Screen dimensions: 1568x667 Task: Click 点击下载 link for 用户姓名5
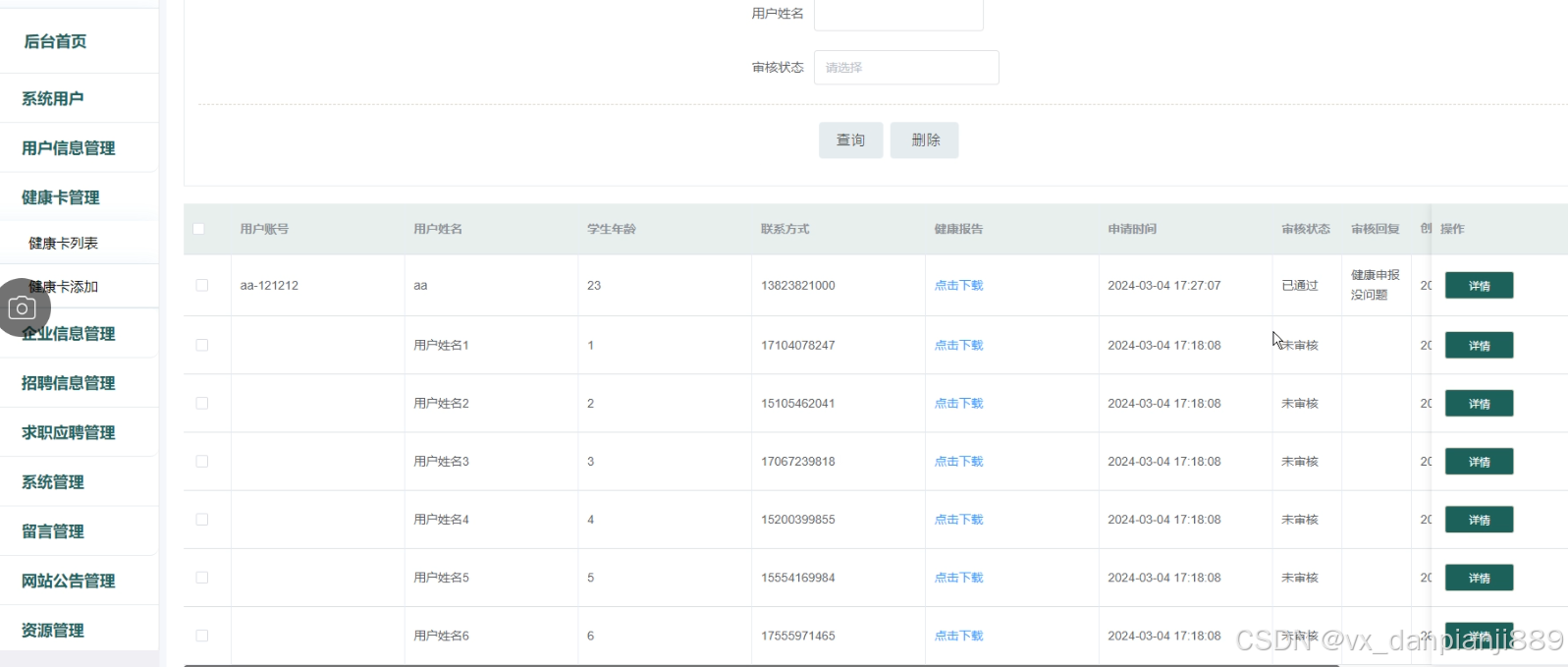point(958,578)
